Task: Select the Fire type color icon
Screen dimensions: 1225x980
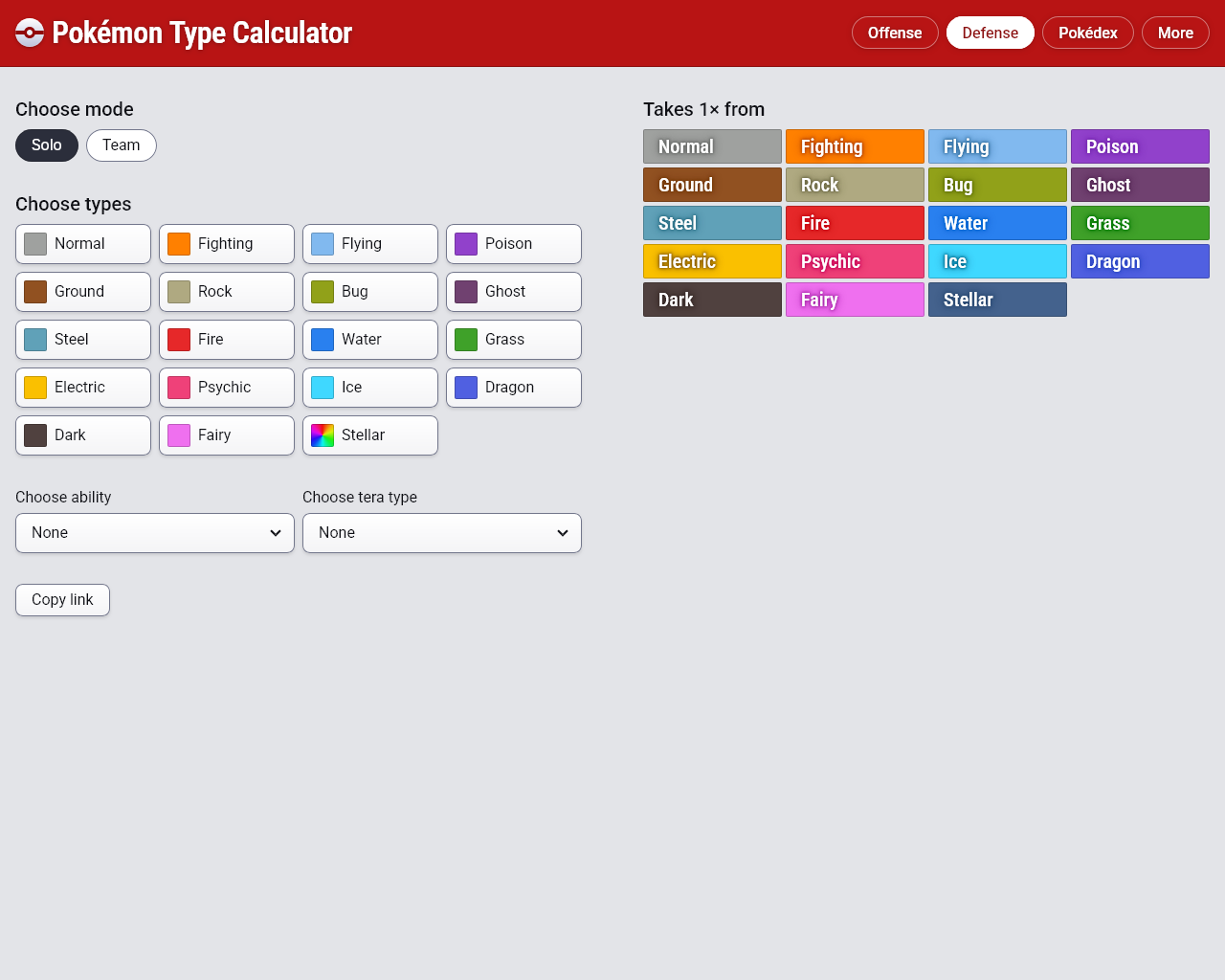Action: pyautogui.click(x=179, y=340)
